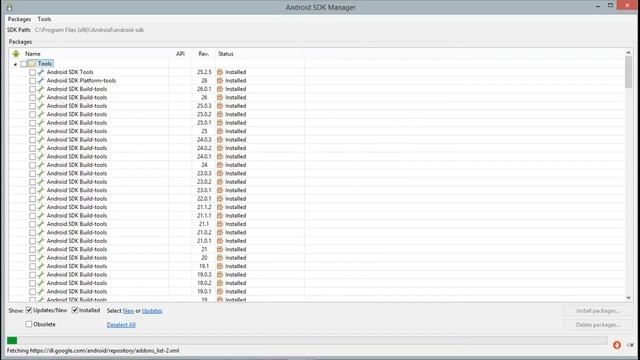Check the Build-tools revision 21.1 checkbox
The image size is (640, 360).
[32, 224]
